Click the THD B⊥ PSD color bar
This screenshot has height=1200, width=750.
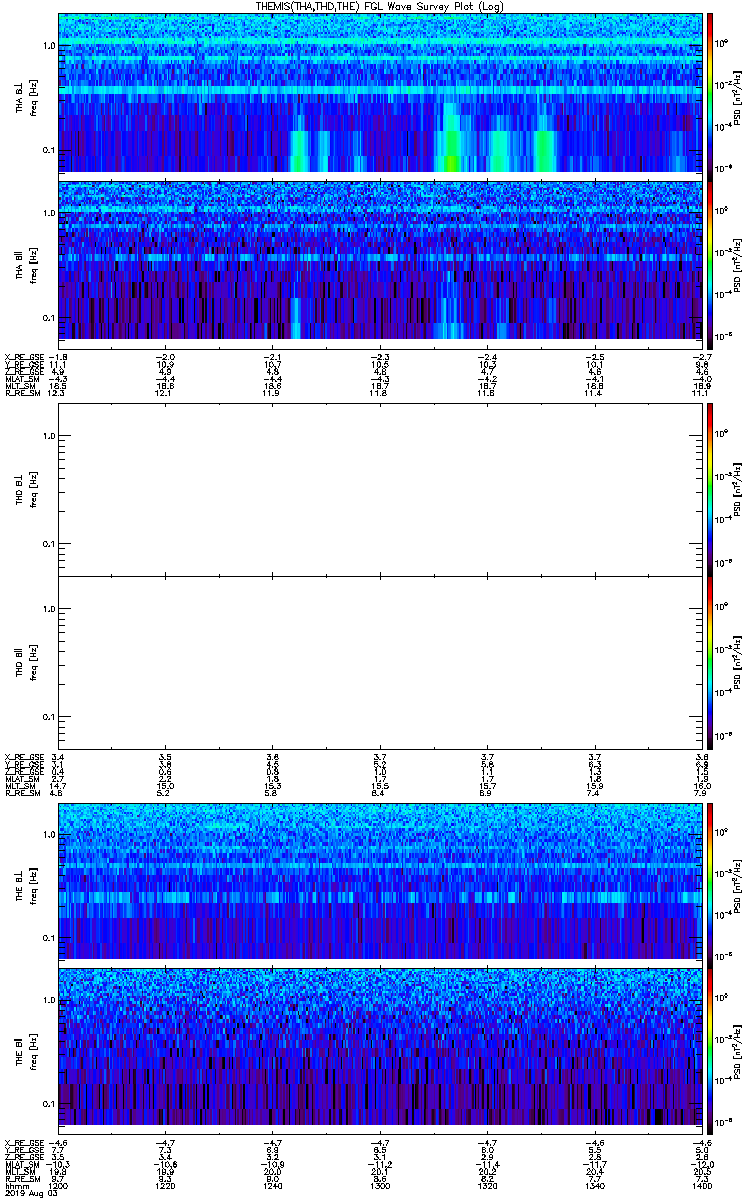tap(710, 488)
